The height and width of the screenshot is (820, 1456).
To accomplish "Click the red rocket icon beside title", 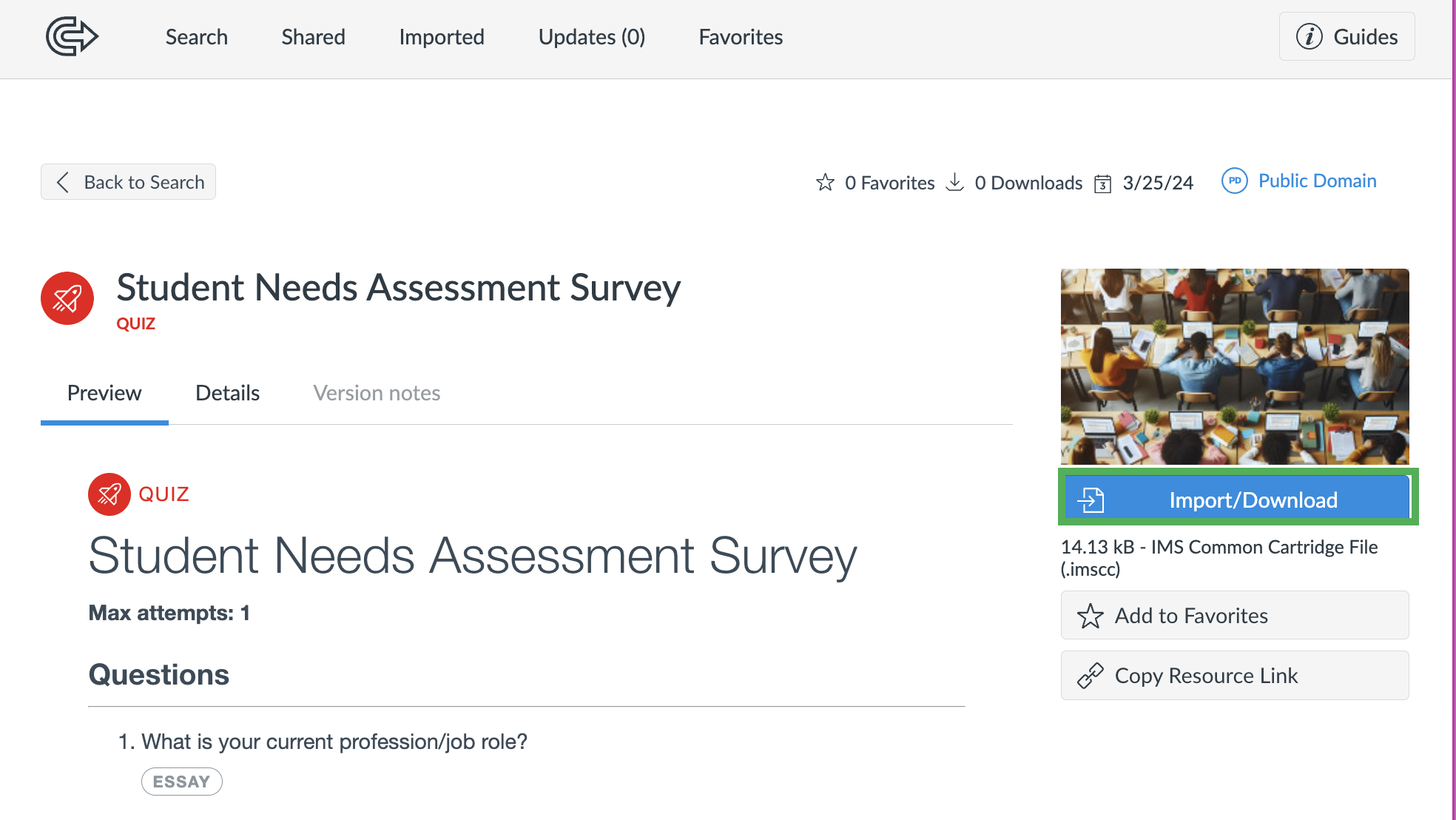I will click(x=67, y=298).
